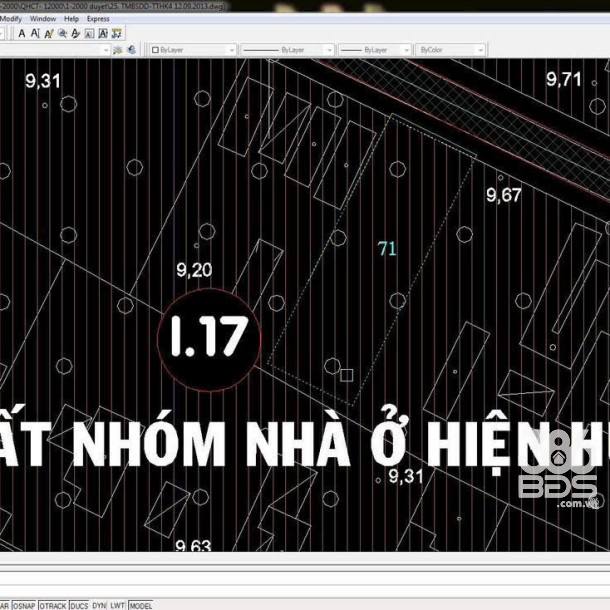Toggle OSNAP in the status bar

[x=24, y=606]
